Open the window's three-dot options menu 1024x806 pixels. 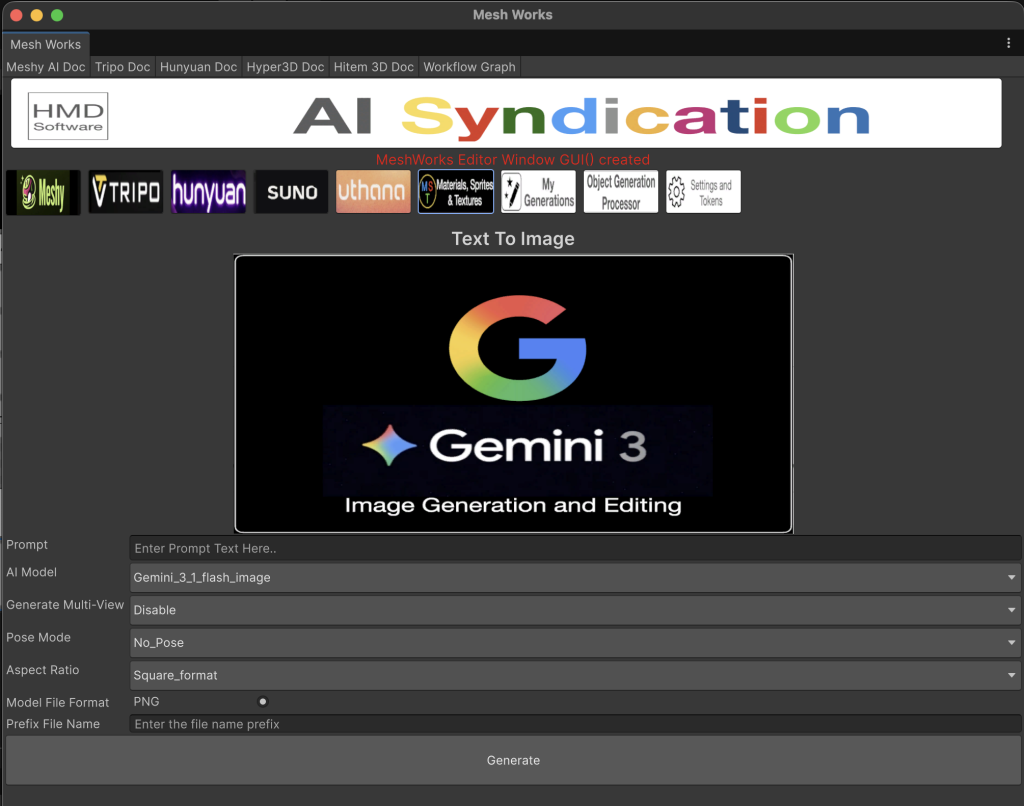pos(1008,43)
